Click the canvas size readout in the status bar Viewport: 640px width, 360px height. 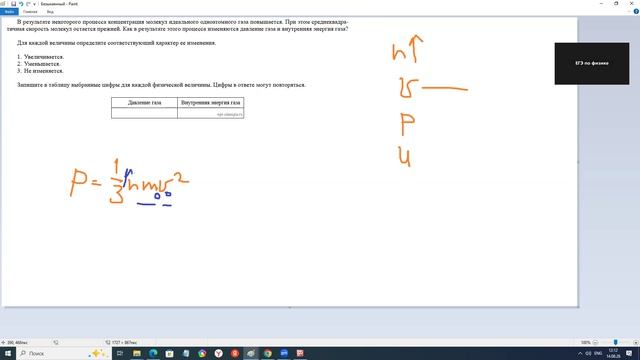pos(121,342)
